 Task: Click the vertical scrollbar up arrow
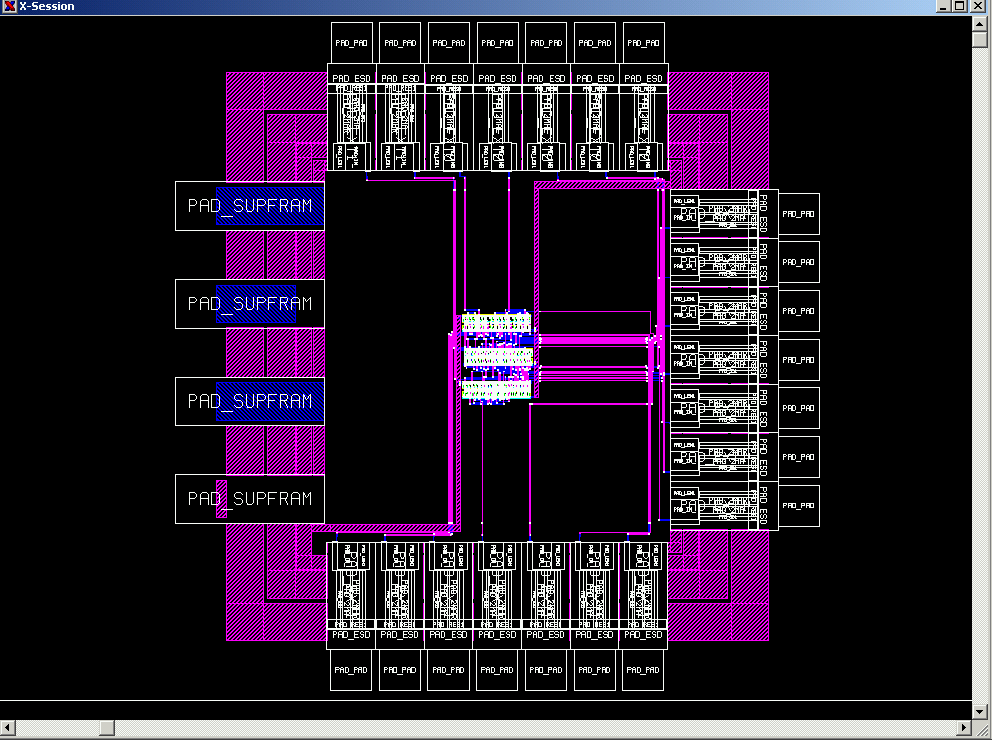click(x=979, y=24)
